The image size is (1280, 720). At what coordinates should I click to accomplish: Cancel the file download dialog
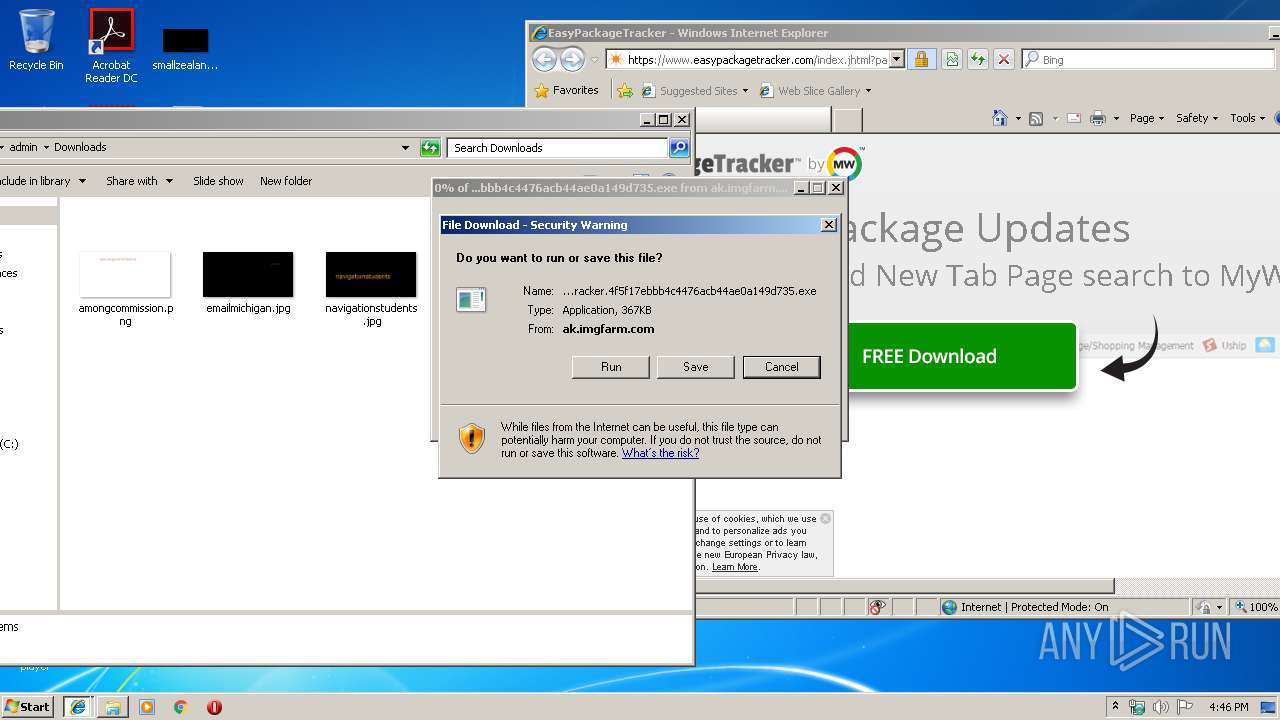point(781,367)
